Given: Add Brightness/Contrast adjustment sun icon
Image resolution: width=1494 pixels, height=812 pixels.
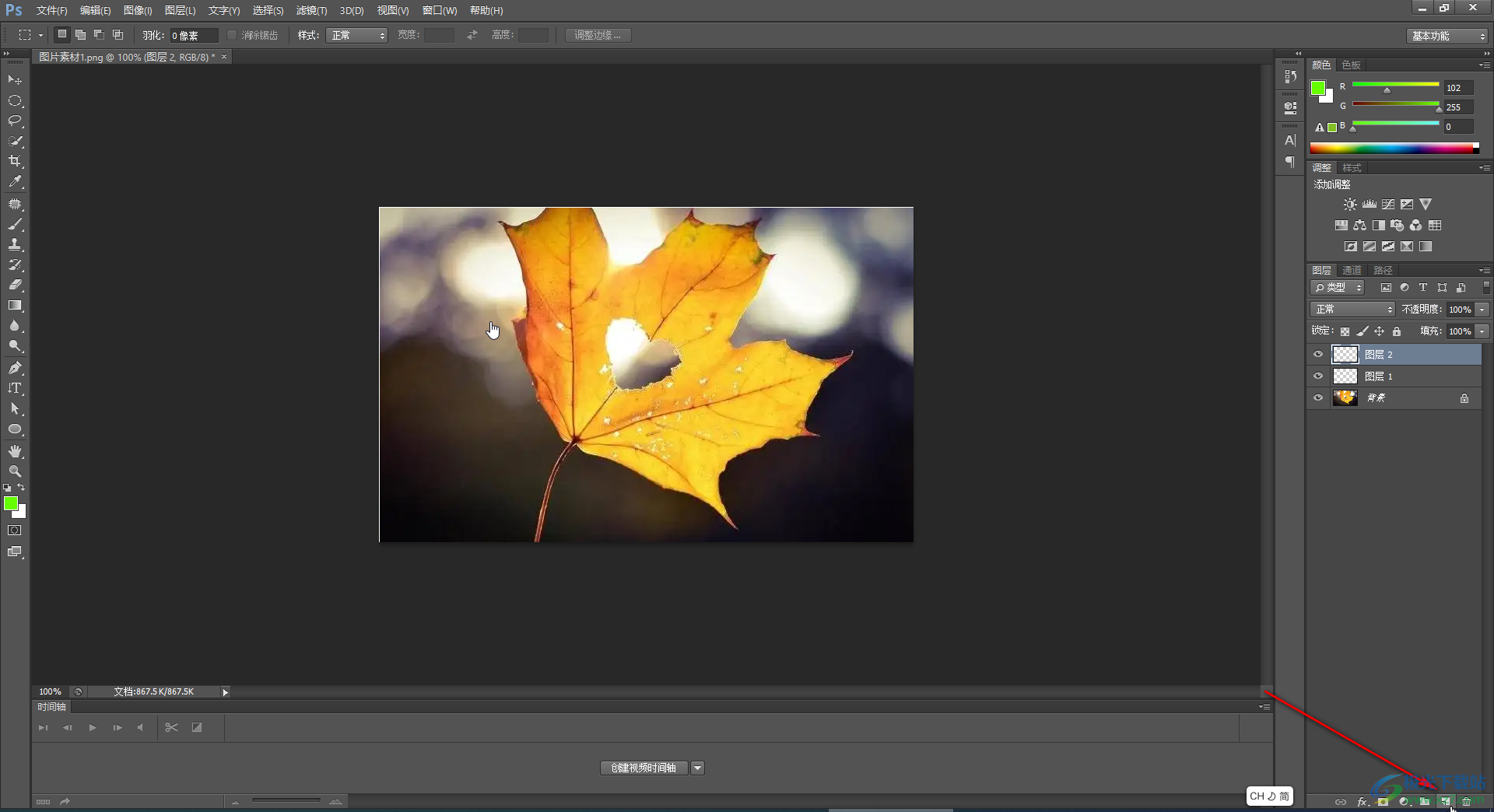Looking at the screenshot, I should click(1350, 205).
